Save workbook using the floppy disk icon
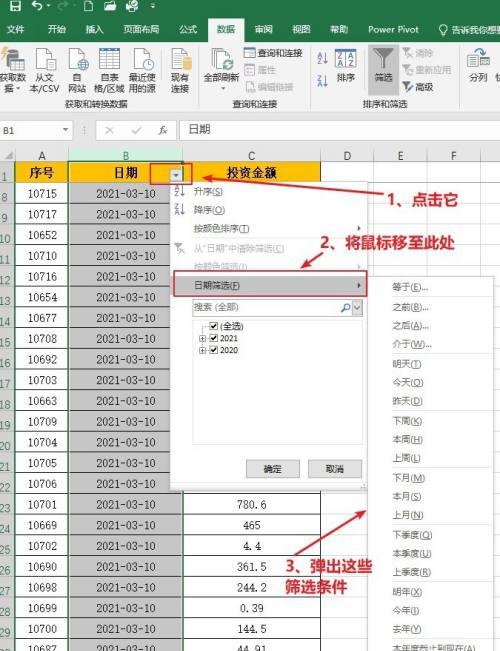500x651 pixels. [15, 5]
